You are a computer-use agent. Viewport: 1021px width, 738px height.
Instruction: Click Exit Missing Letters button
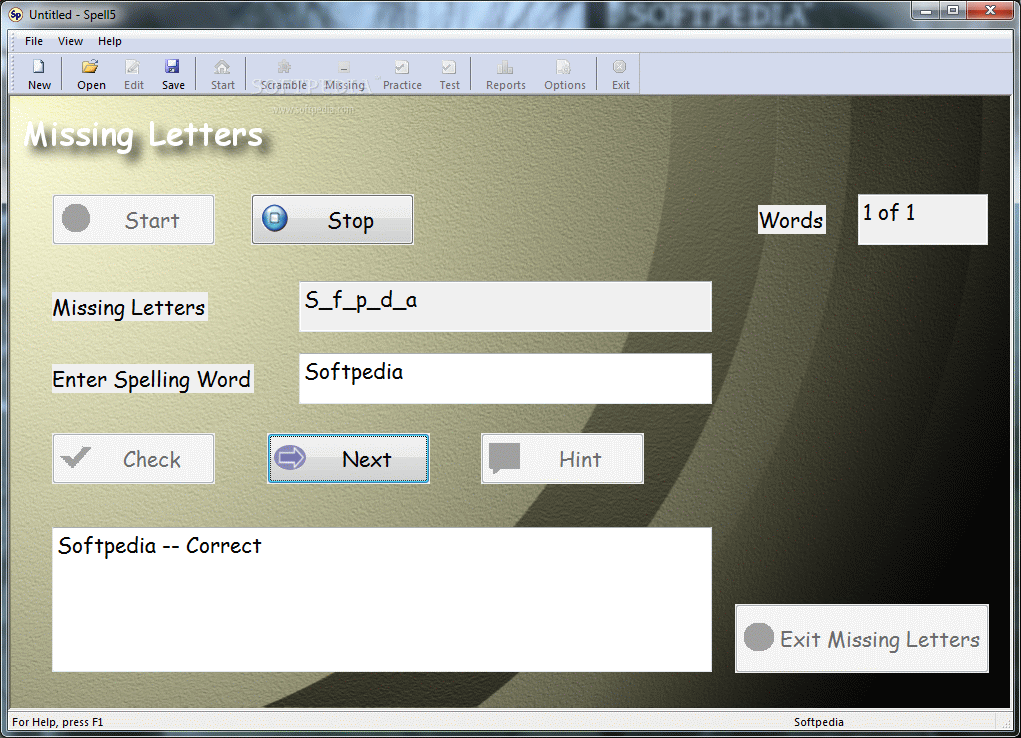pyautogui.click(x=861, y=638)
